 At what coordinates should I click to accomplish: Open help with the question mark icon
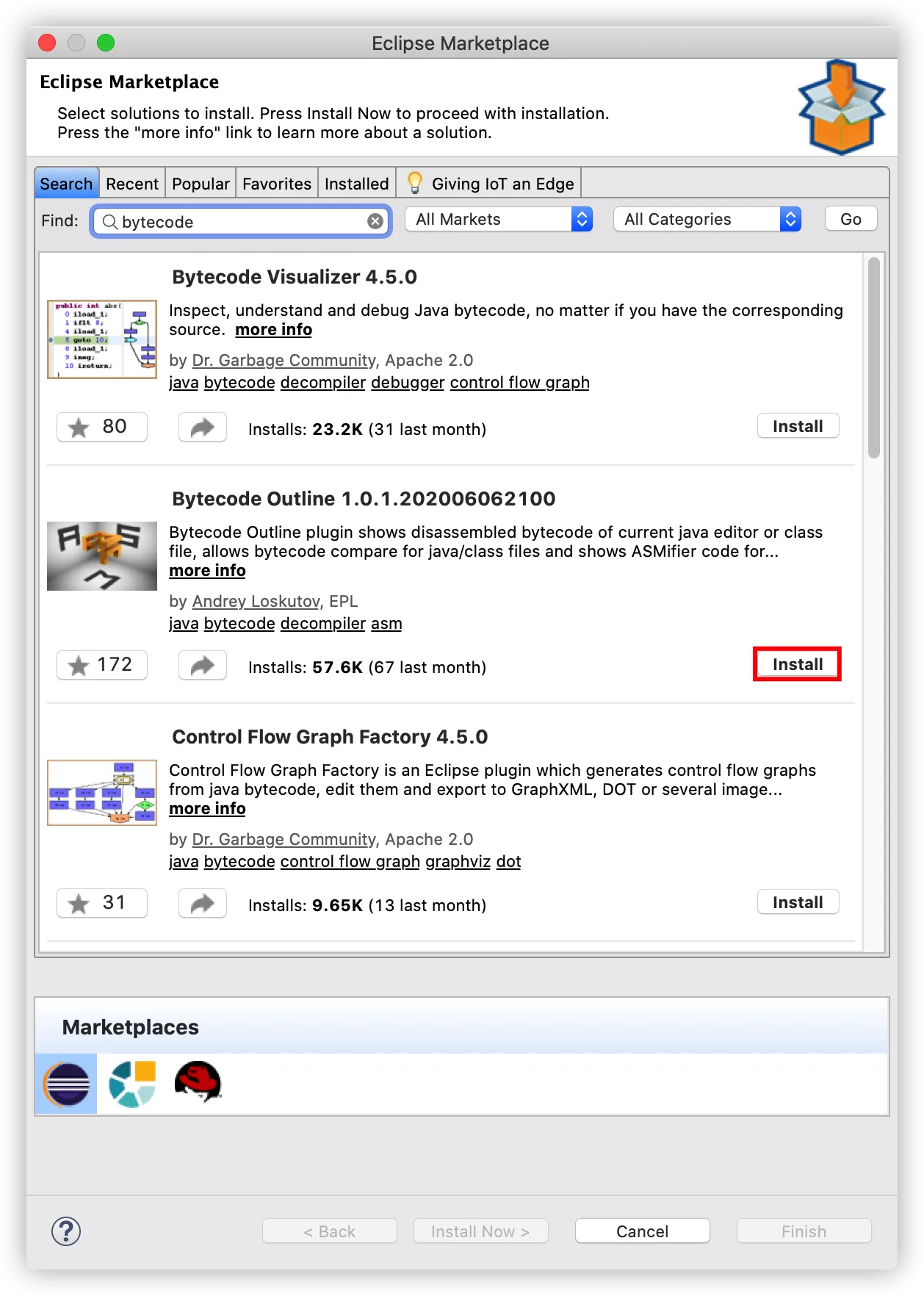(x=66, y=1231)
